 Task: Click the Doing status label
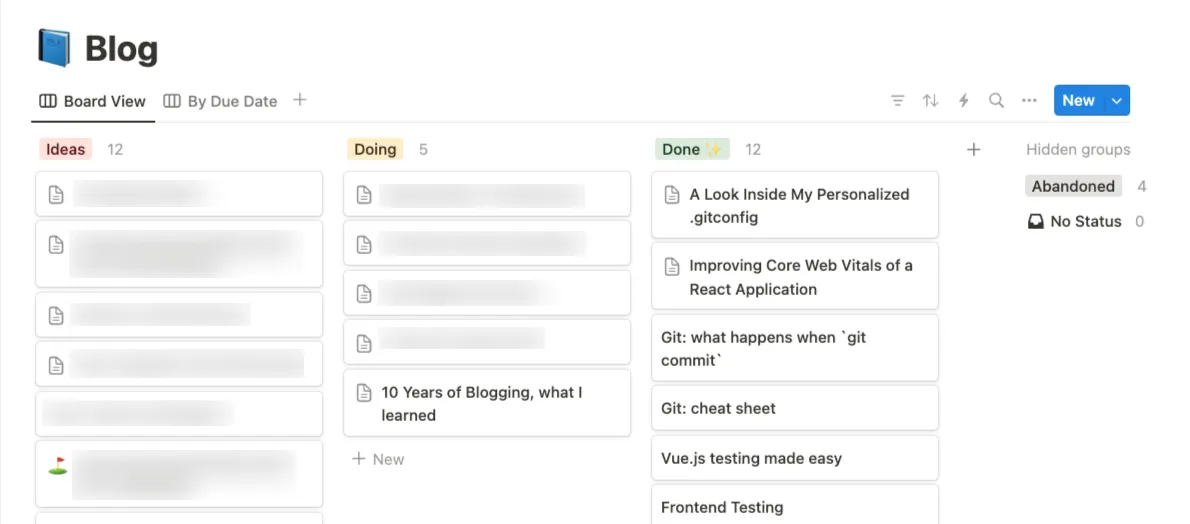(x=375, y=150)
